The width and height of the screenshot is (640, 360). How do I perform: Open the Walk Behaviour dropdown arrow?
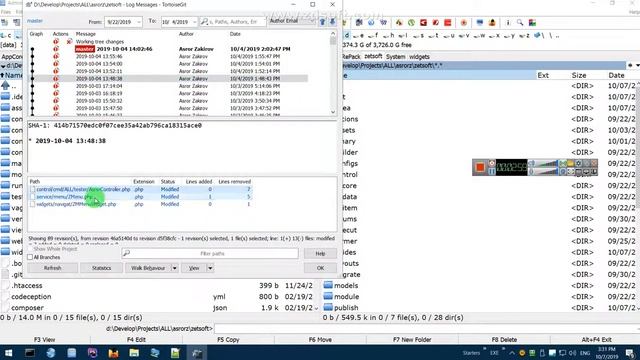coord(174,268)
